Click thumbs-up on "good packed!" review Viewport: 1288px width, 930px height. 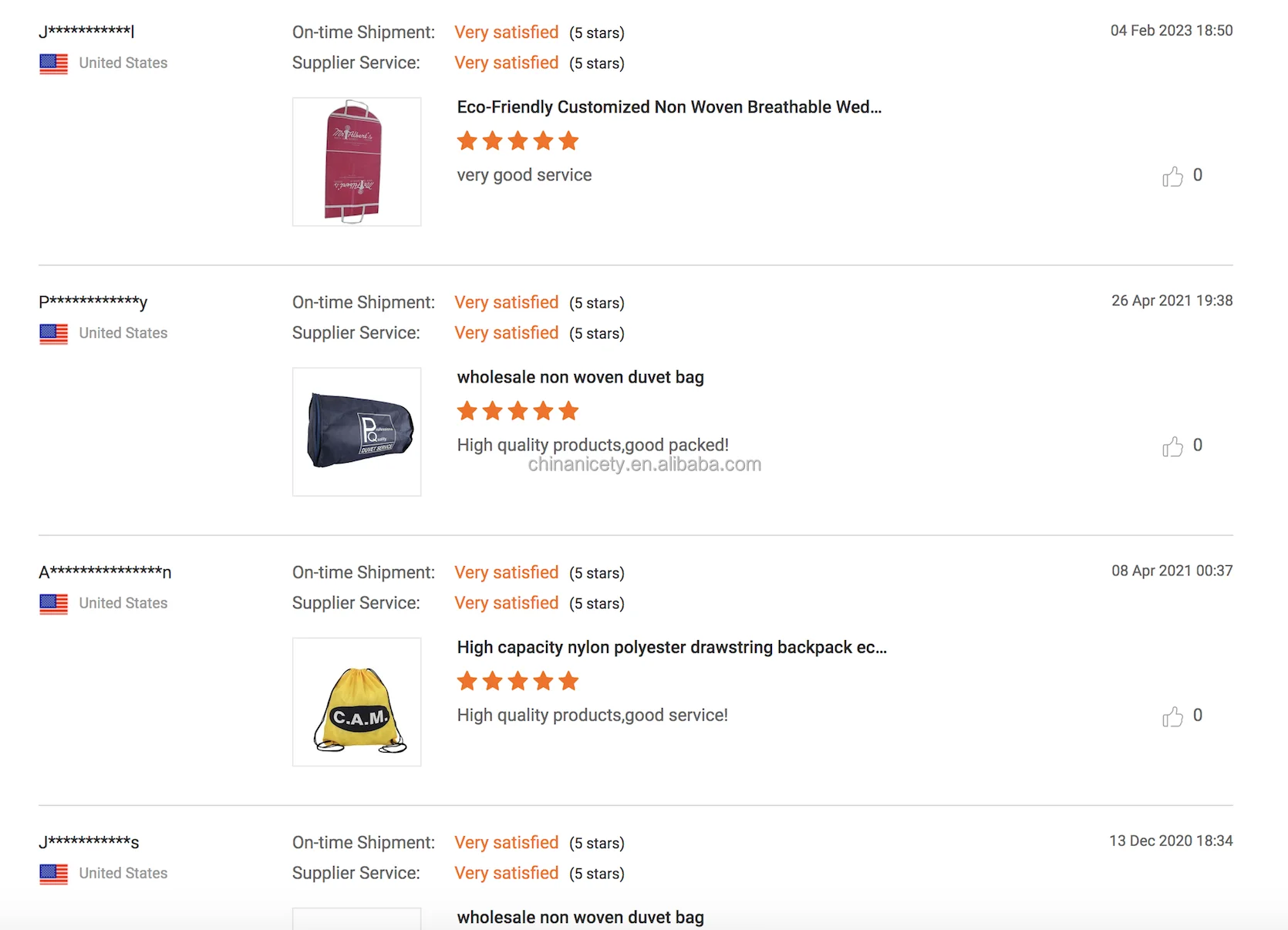[1172, 446]
